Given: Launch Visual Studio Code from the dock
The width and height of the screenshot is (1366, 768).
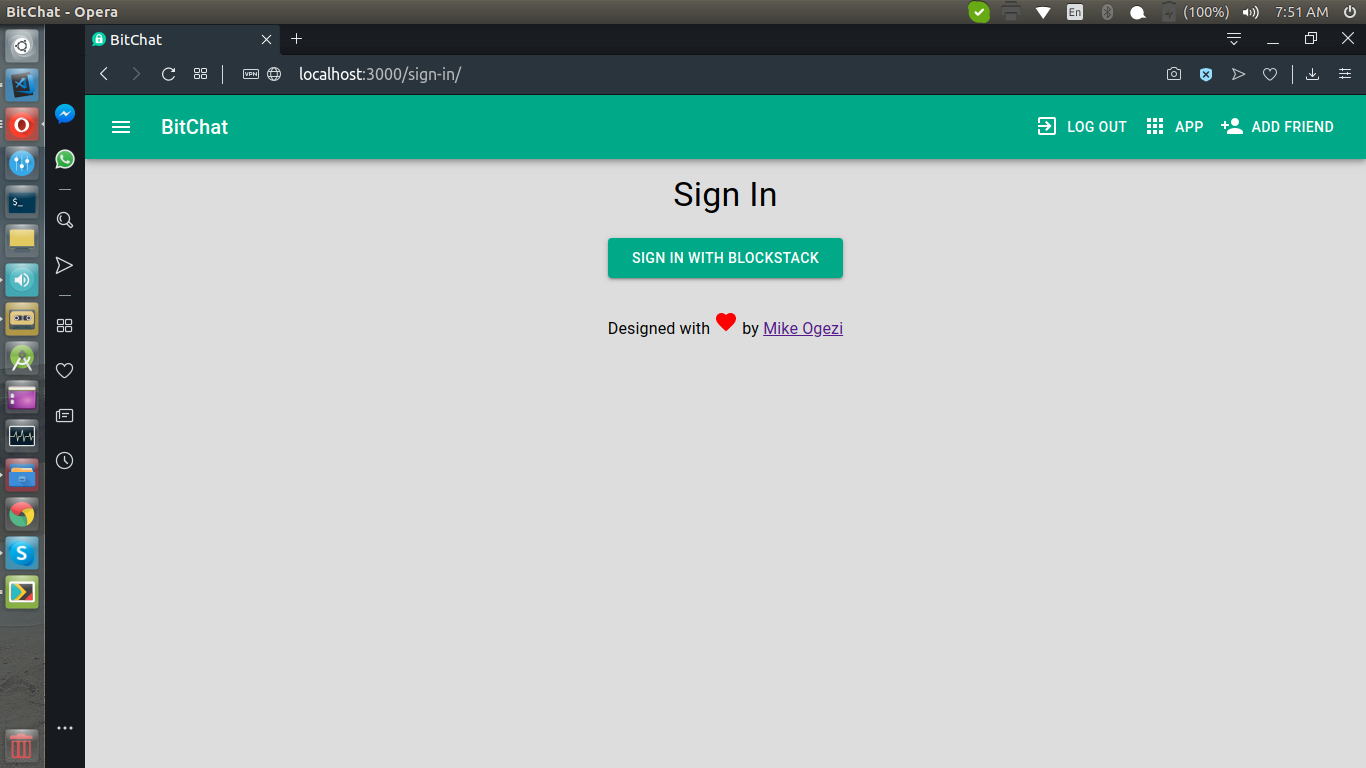Looking at the screenshot, I should coord(22,85).
